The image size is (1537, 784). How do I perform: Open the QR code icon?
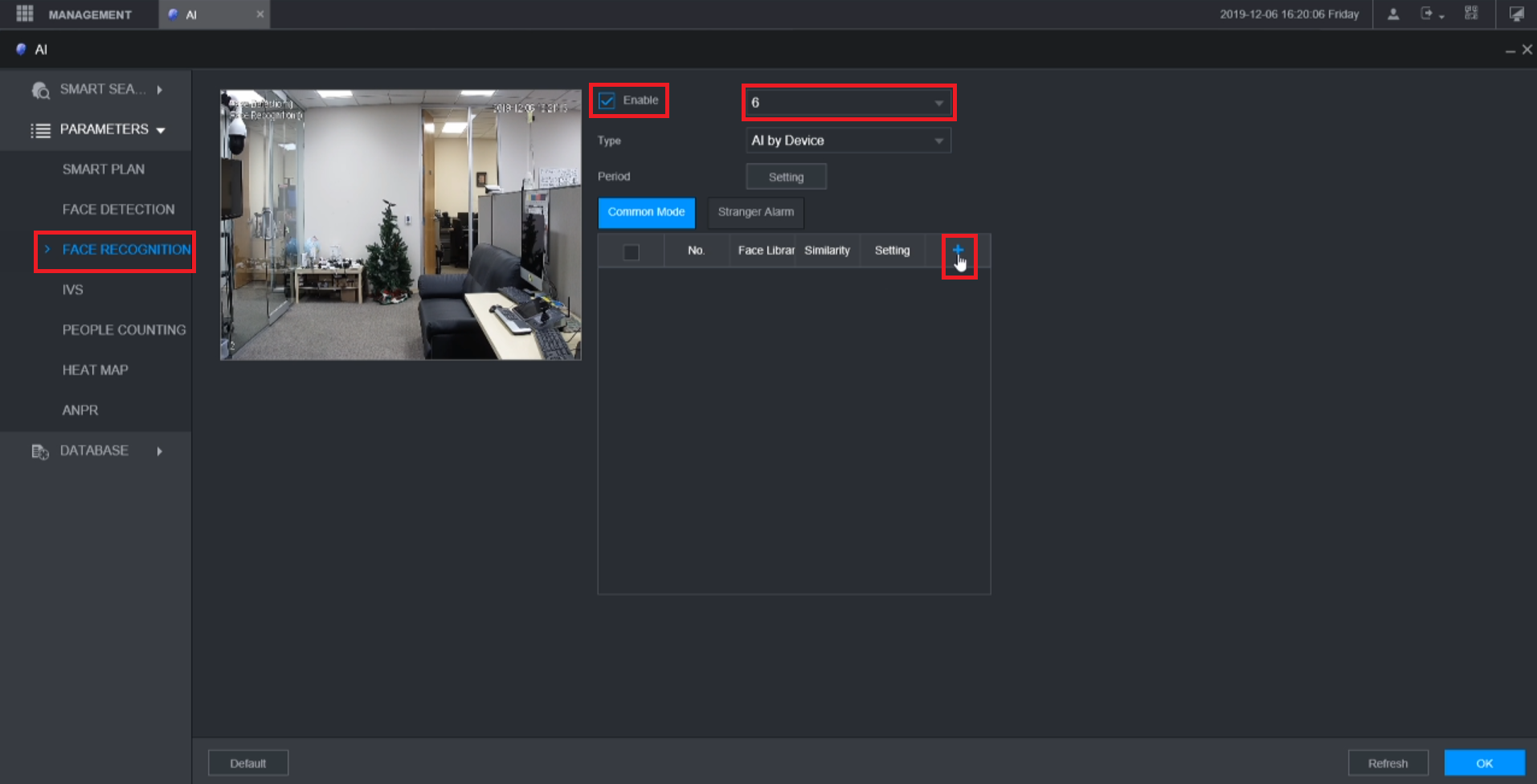coord(1471,14)
